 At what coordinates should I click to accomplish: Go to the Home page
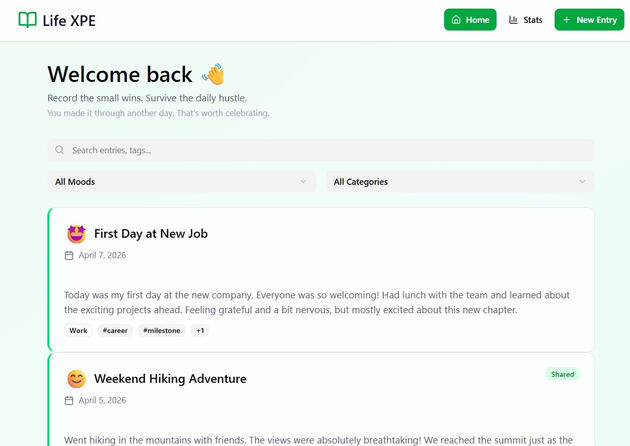pos(470,20)
